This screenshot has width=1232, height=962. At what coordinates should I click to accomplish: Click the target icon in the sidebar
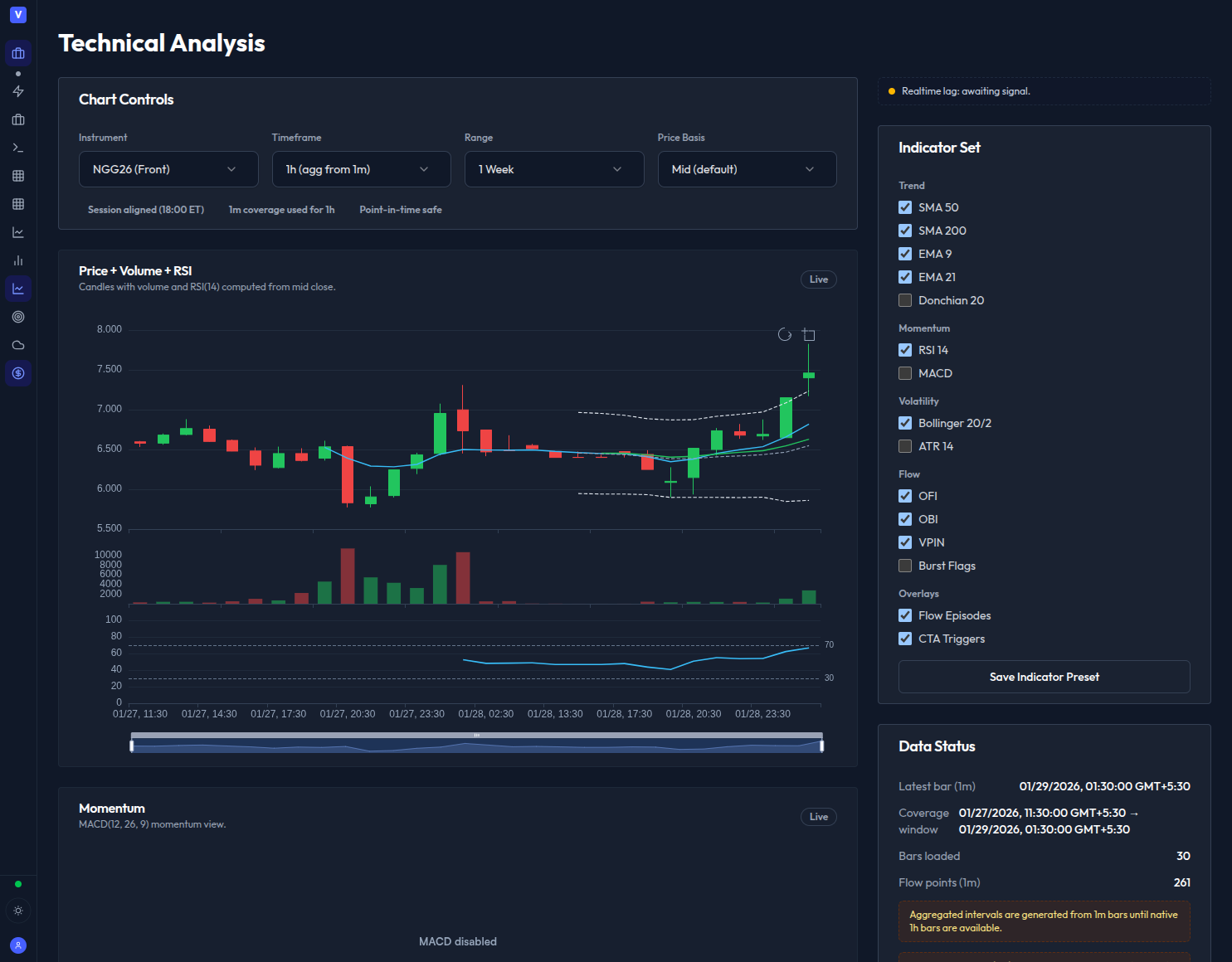[x=18, y=317]
